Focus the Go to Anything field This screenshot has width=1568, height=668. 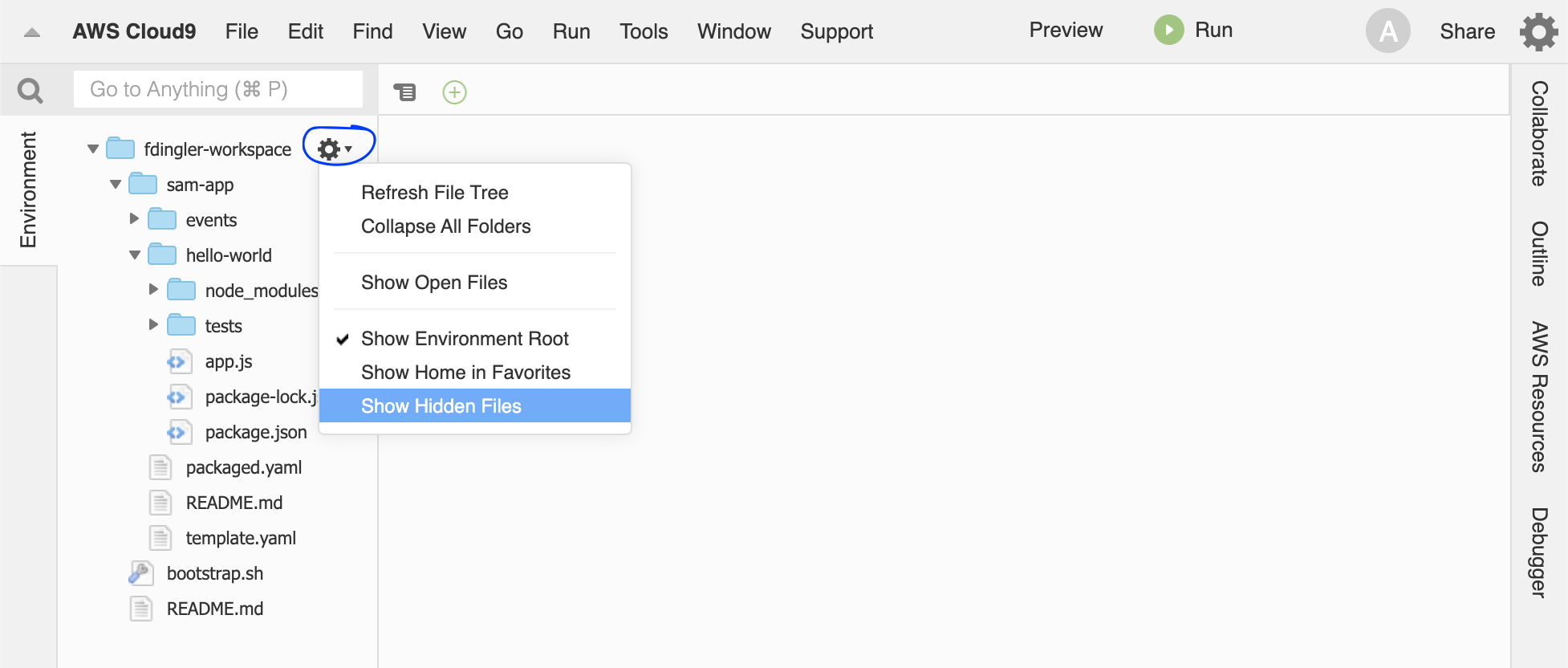218,89
